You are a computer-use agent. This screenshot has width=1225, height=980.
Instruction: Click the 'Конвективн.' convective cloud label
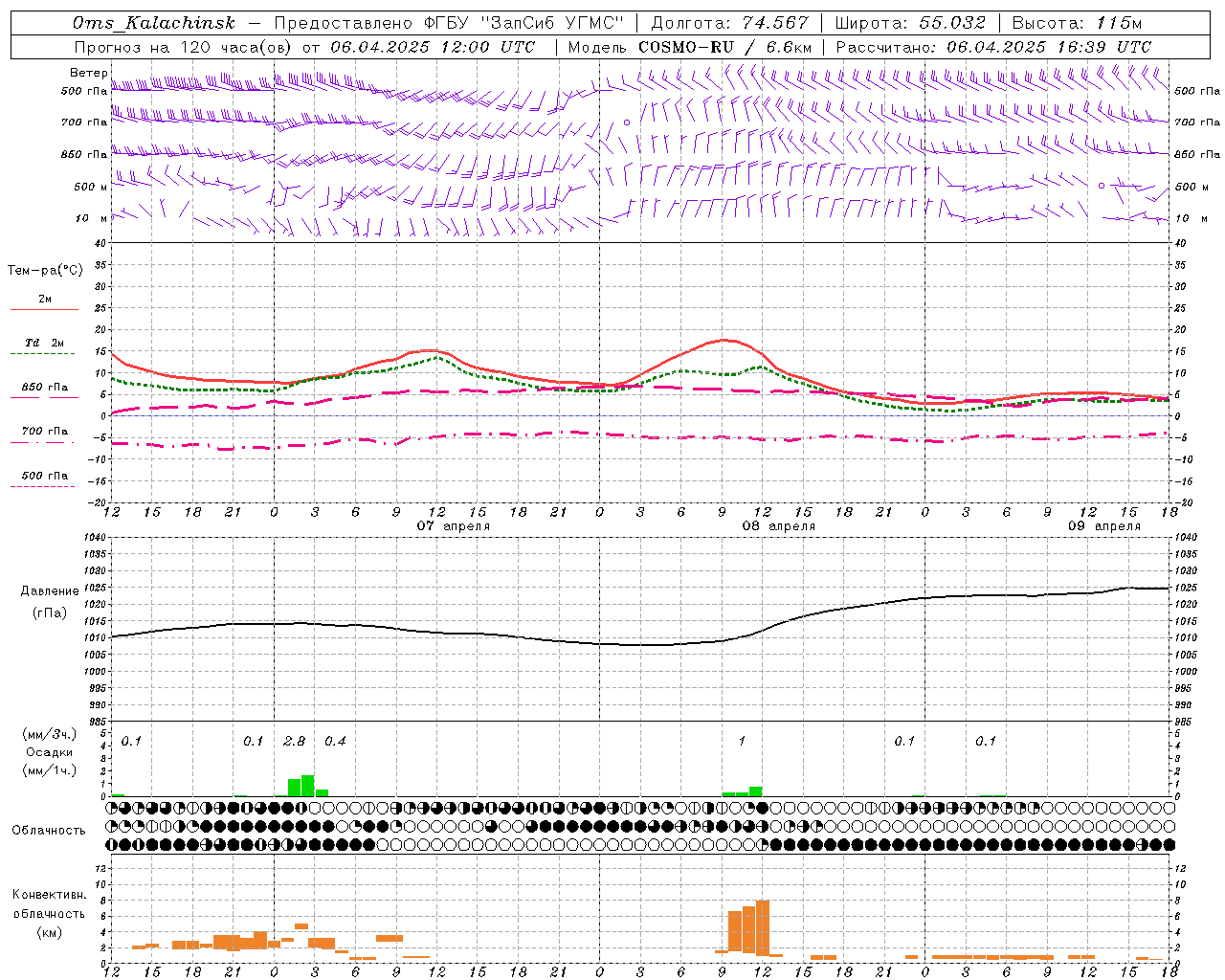click(x=49, y=895)
